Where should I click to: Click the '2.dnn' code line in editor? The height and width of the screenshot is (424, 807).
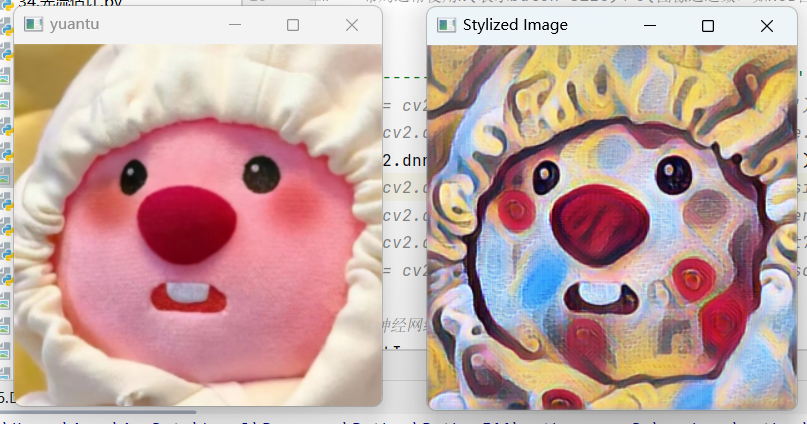[405, 161]
